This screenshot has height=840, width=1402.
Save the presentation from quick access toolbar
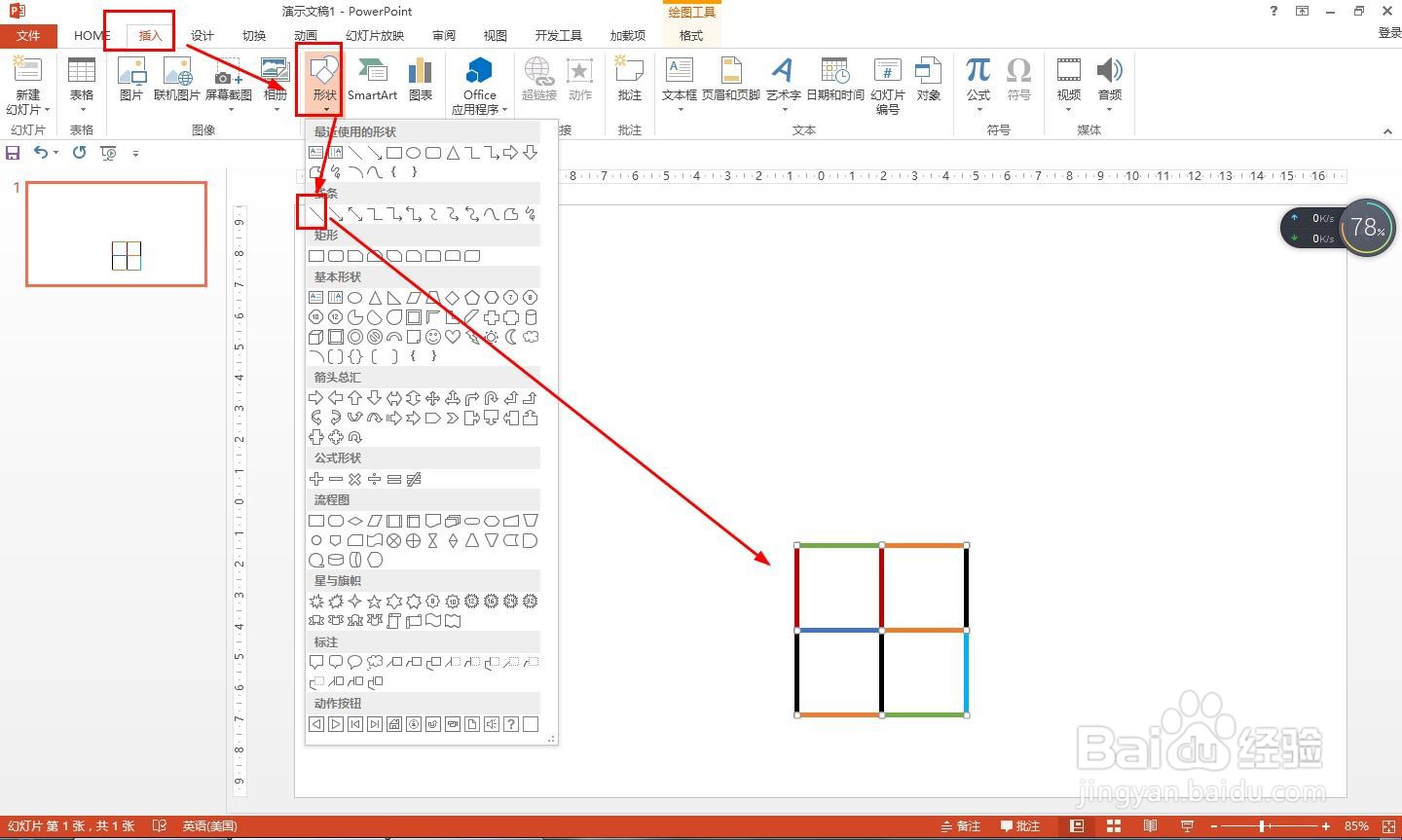pyautogui.click(x=13, y=153)
